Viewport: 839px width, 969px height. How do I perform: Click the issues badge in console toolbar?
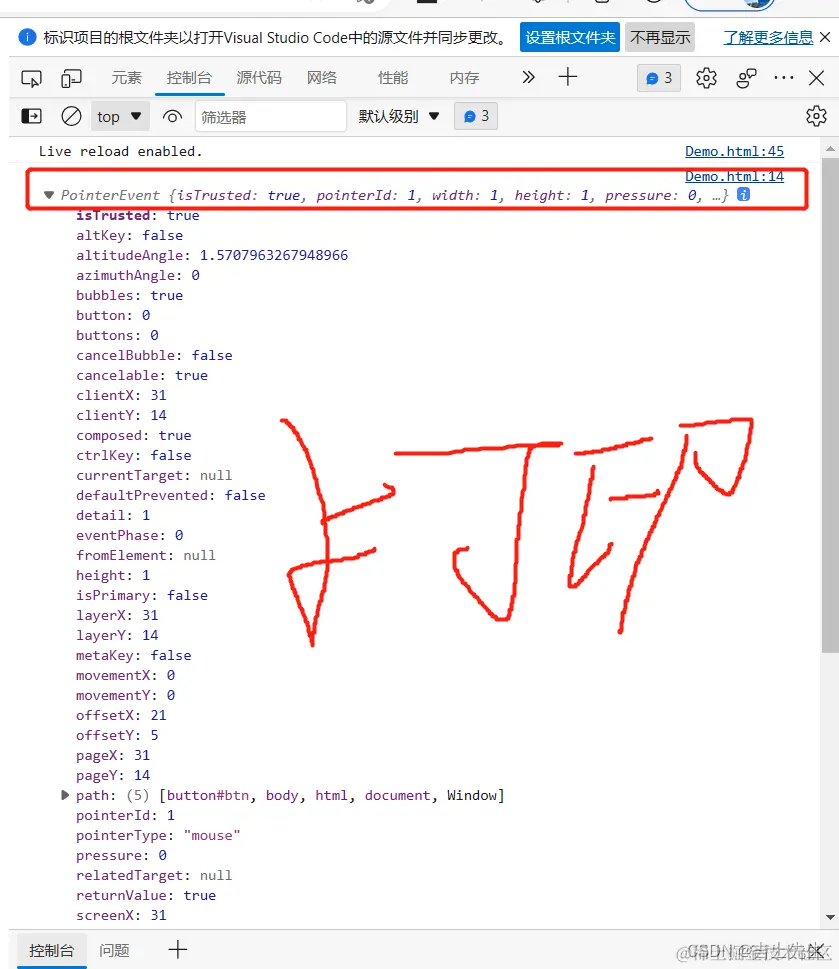coord(476,116)
